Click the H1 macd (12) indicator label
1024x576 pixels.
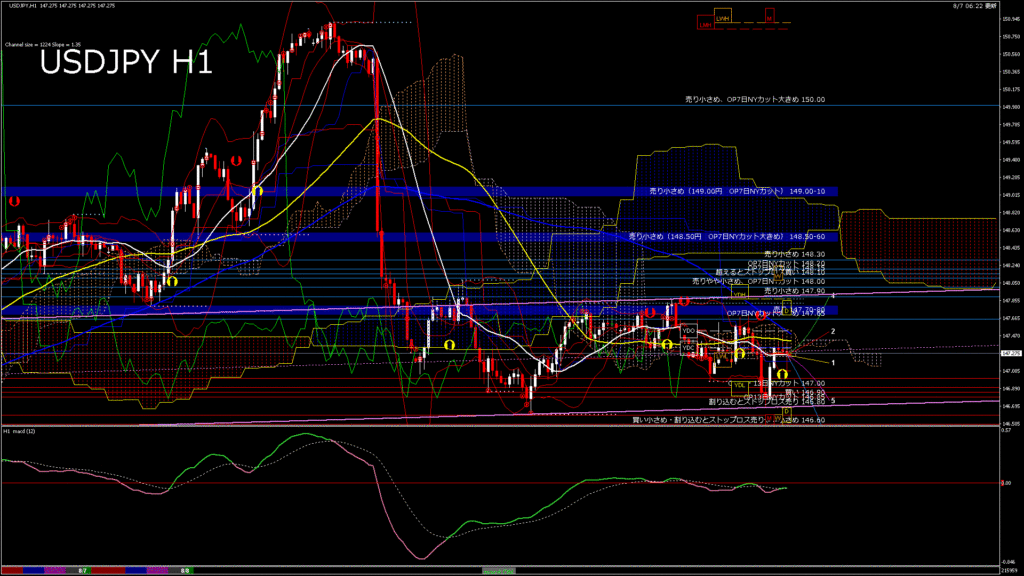(21, 431)
